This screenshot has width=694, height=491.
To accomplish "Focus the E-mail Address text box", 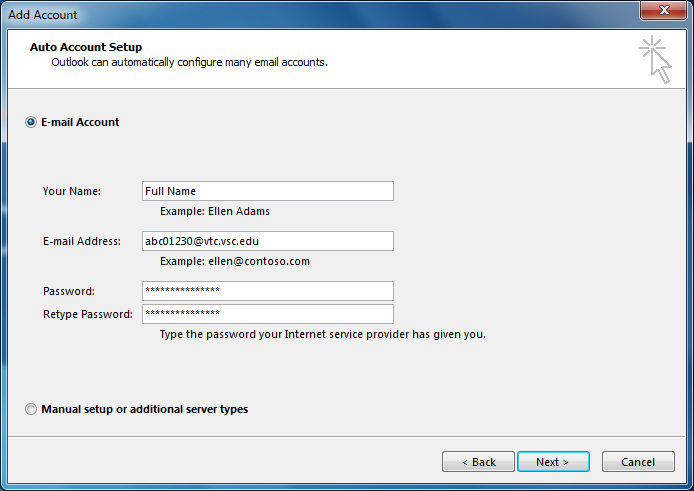I will [268, 241].
